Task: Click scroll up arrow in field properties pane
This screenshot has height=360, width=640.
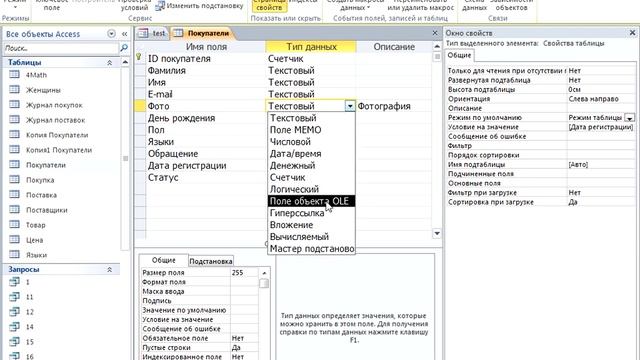Action: point(264,273)
